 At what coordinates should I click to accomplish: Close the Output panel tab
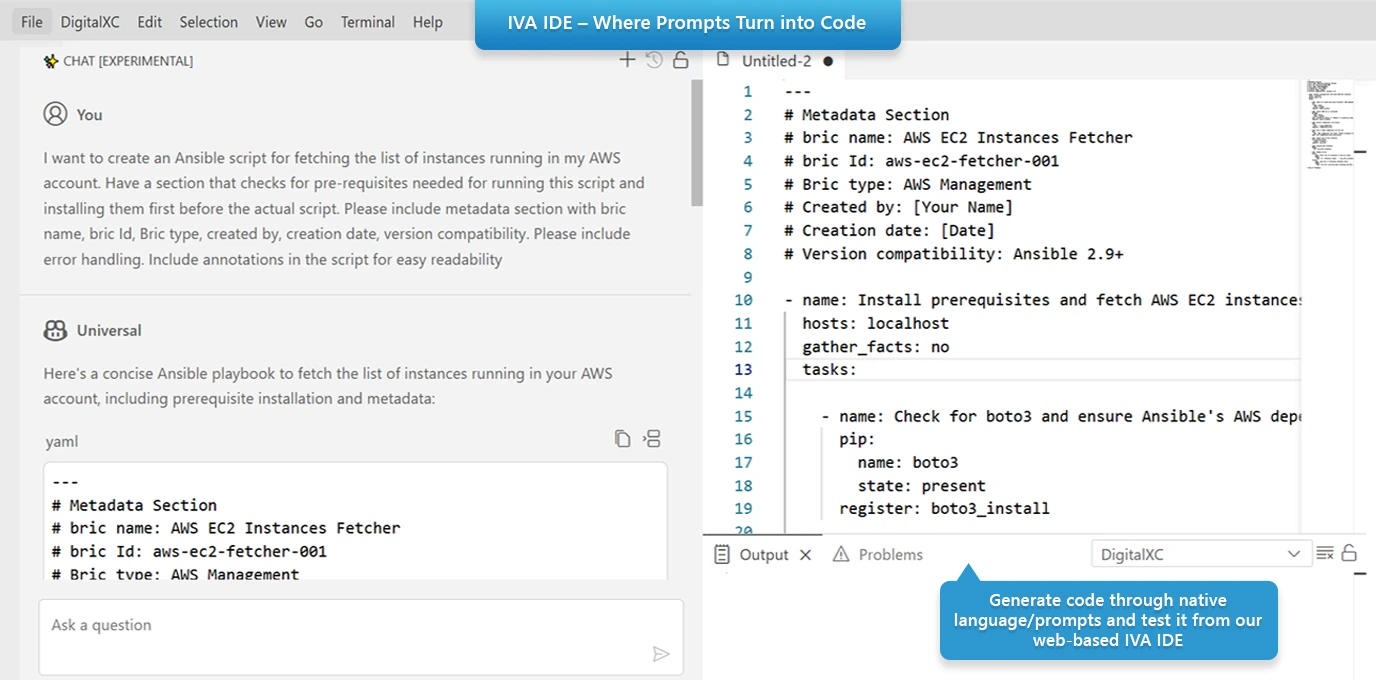806,555
